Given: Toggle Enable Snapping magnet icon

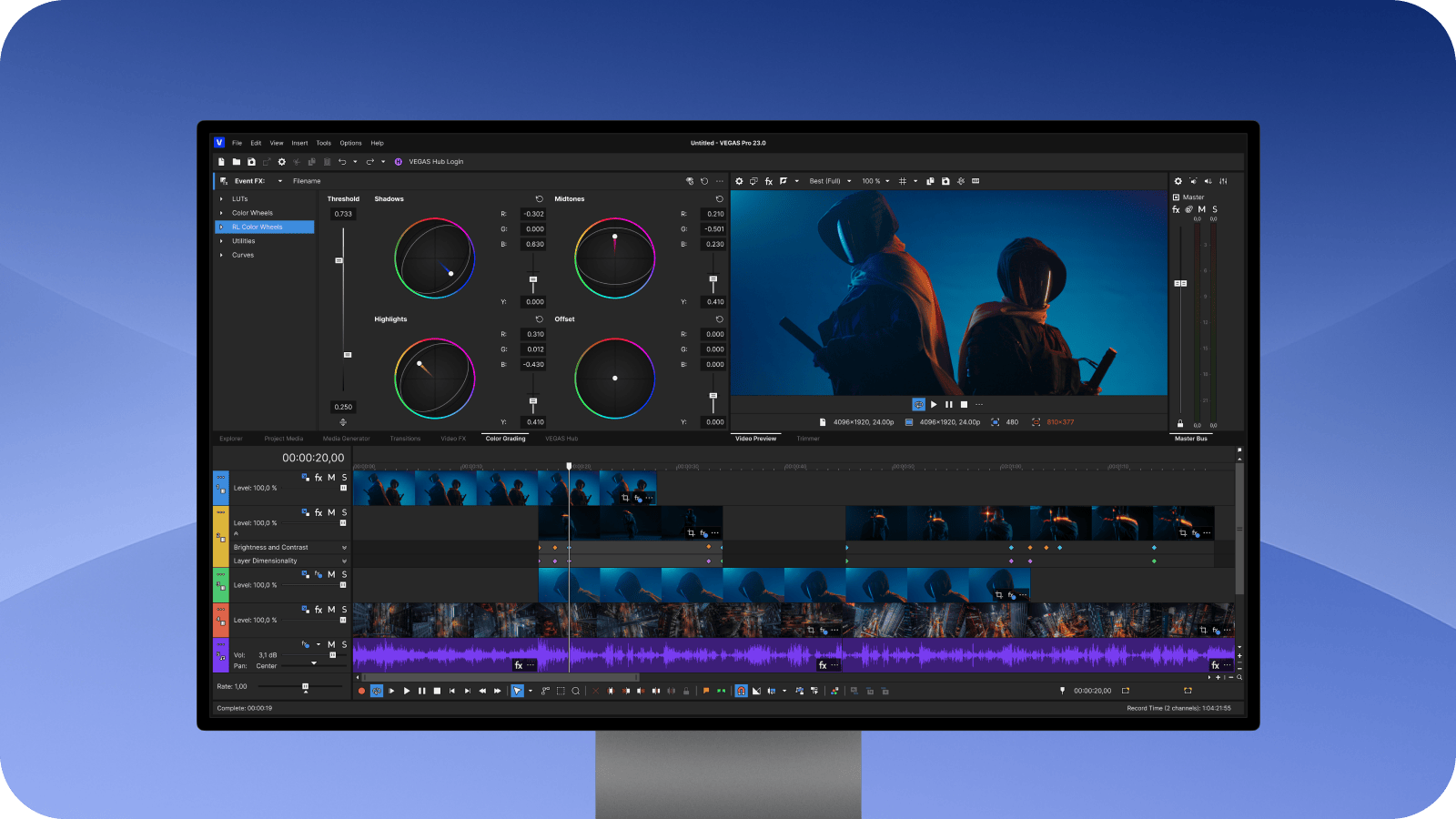Looking at the screenshot, I should (741, 691).
